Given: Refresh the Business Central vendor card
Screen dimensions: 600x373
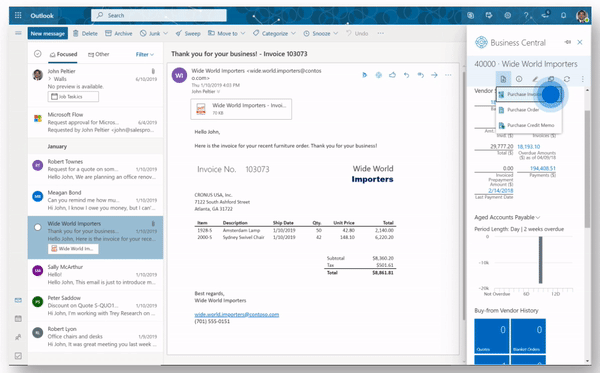Looking at the screenshot, I should point(567,79).
